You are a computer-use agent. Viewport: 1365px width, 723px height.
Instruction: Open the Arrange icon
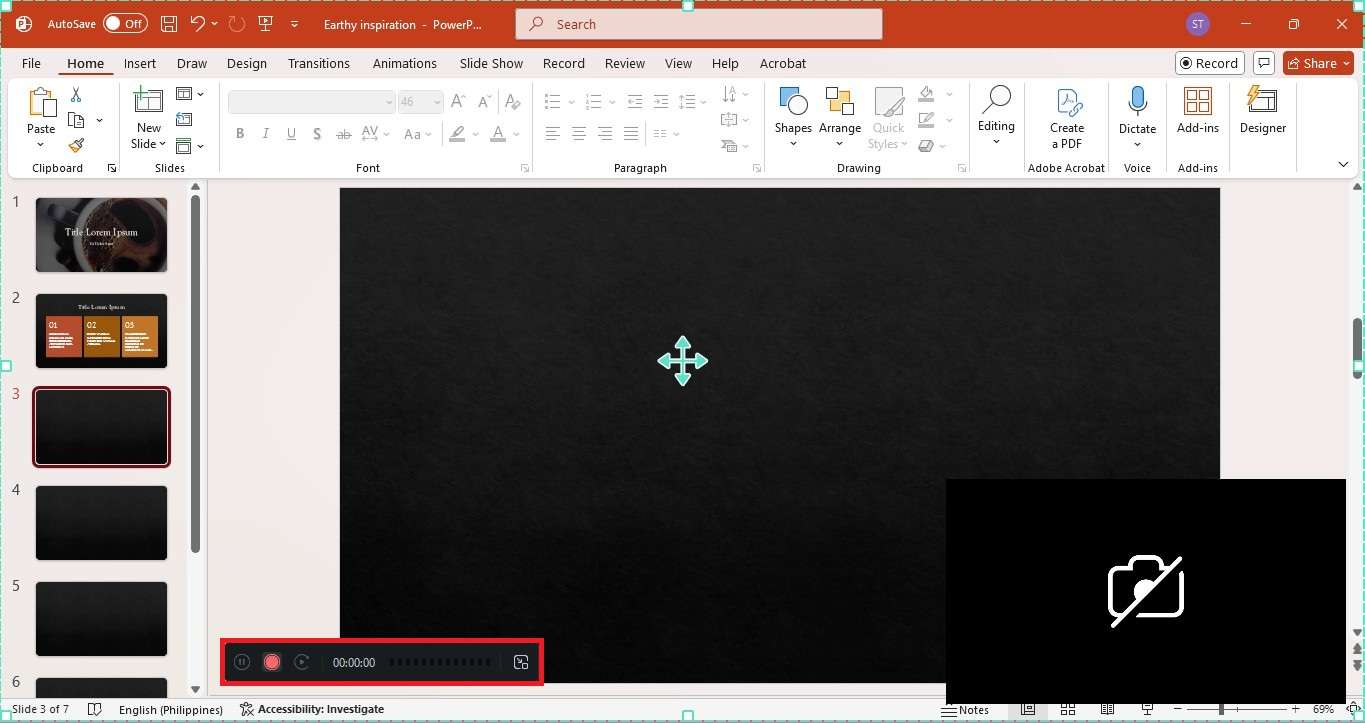click(839, 102)
